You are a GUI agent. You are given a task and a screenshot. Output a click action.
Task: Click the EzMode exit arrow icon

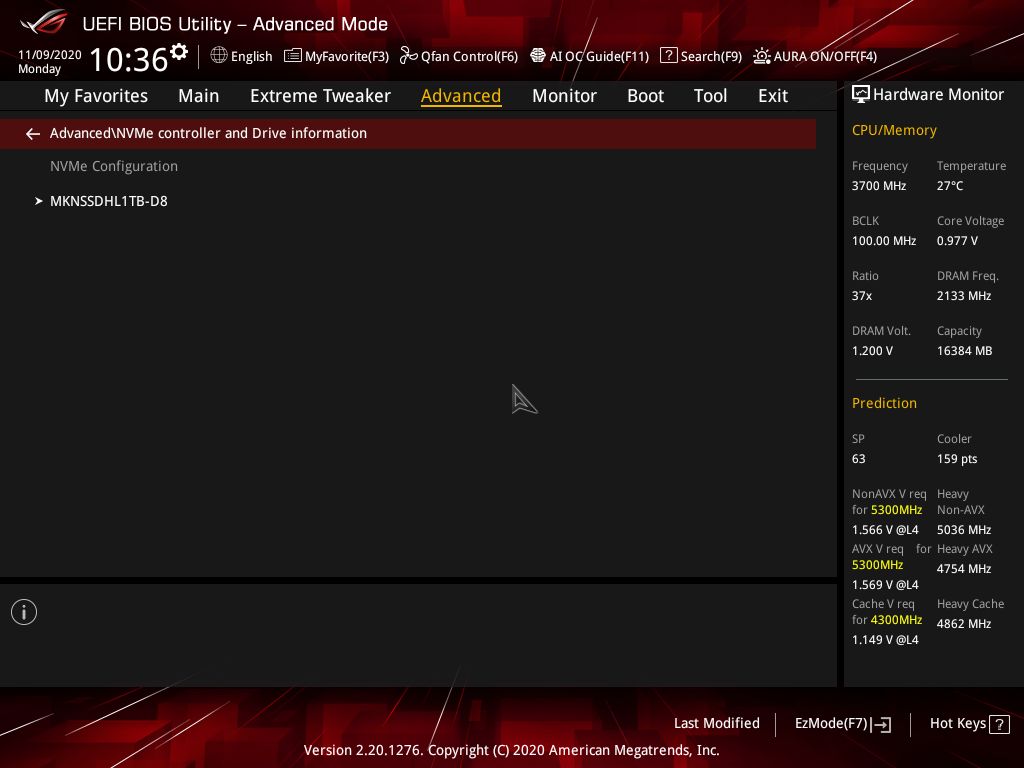pyautogui.click(x=881, y=724)
